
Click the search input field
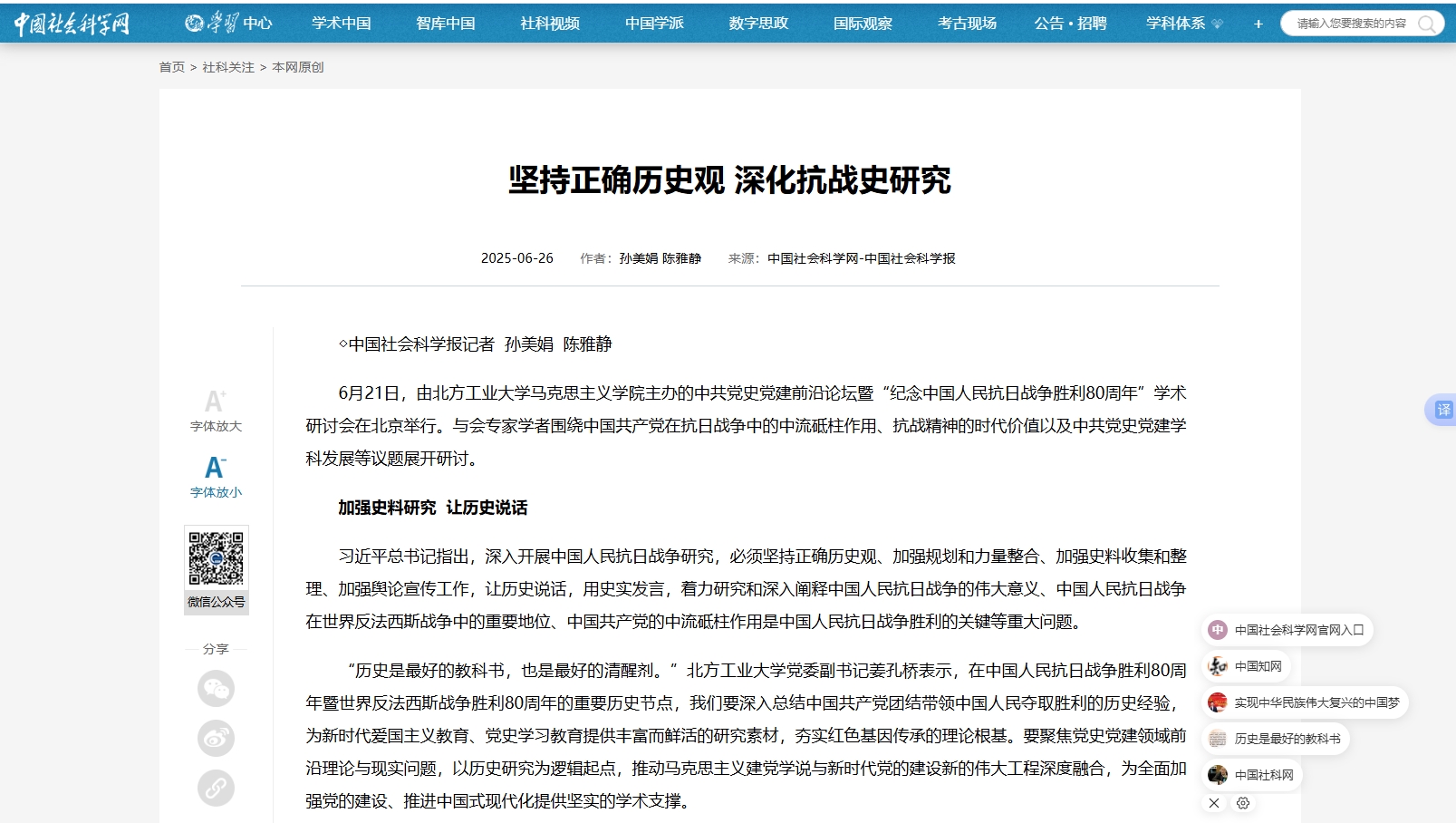click(x=1350, y=24)
